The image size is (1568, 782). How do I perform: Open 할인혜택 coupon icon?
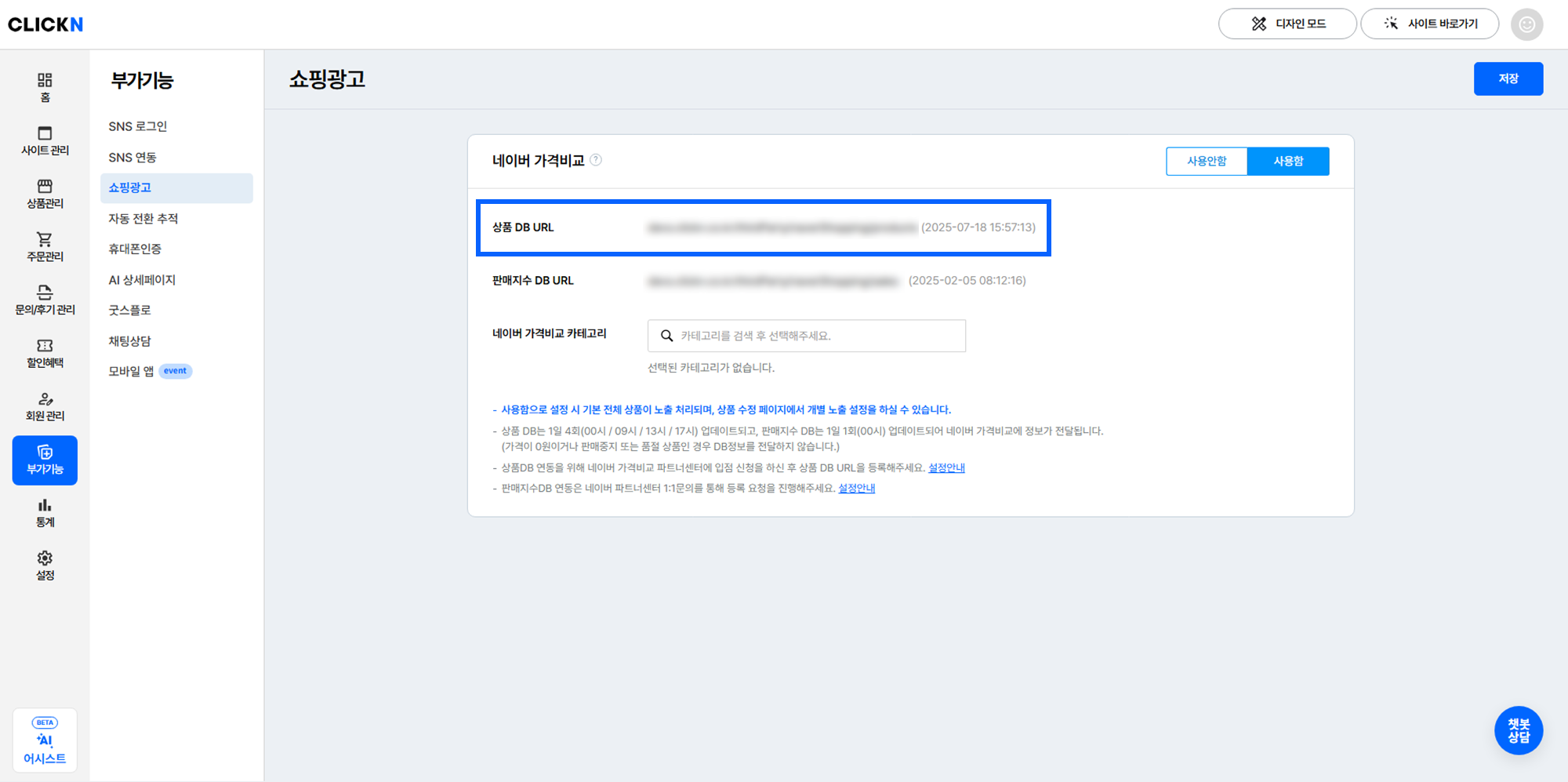pos(45,353)
